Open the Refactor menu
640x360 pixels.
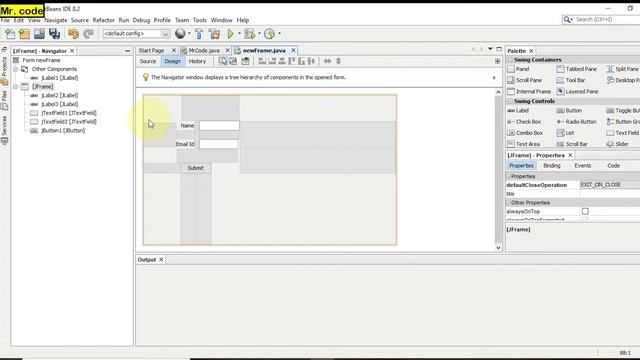click(104, 20)
